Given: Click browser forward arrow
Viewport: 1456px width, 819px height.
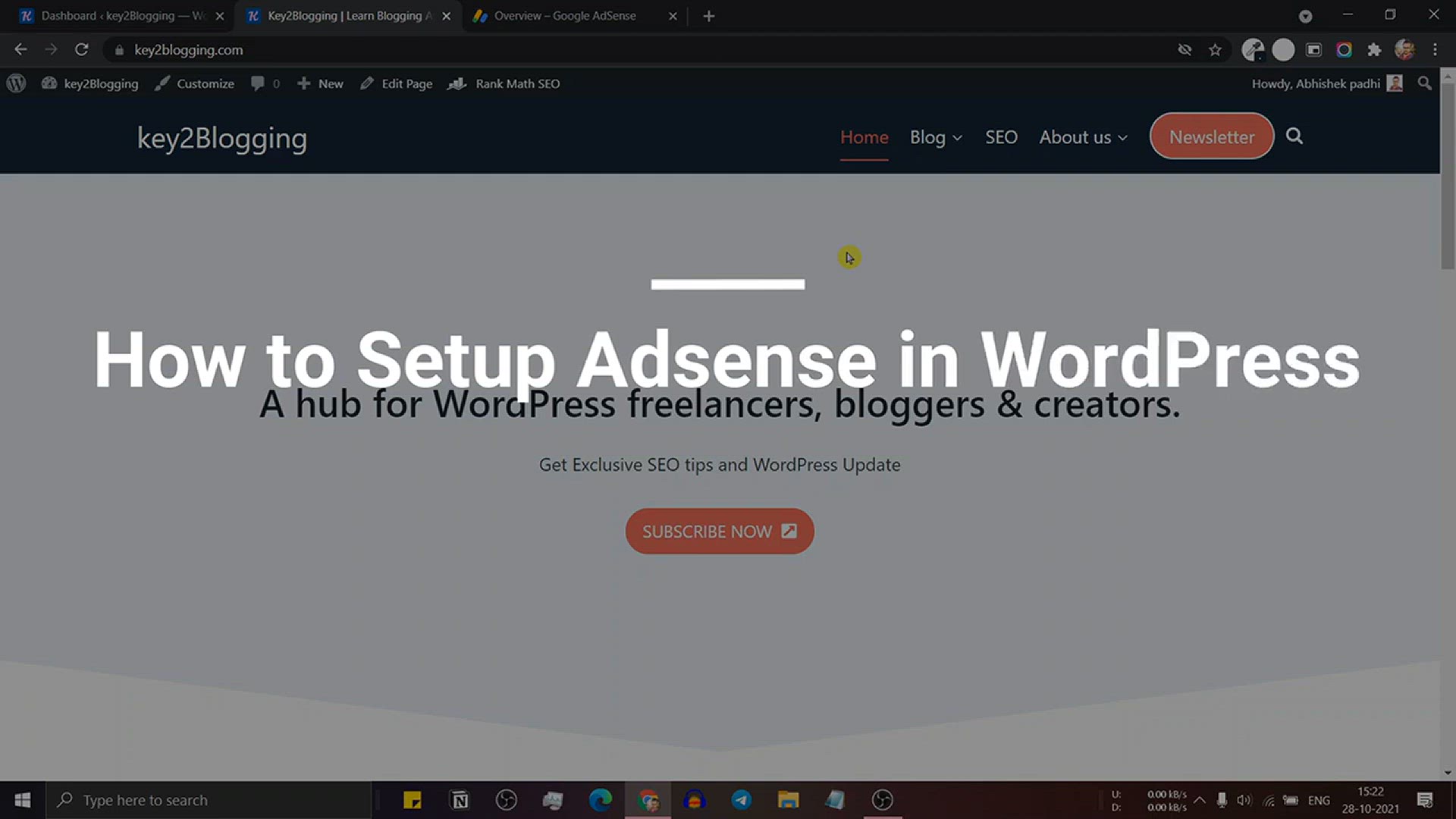Looking at the screenshot, I should coord(51,49).
